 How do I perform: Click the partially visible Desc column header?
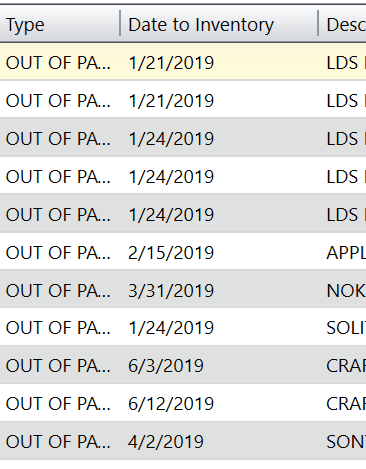pos(343,24)
